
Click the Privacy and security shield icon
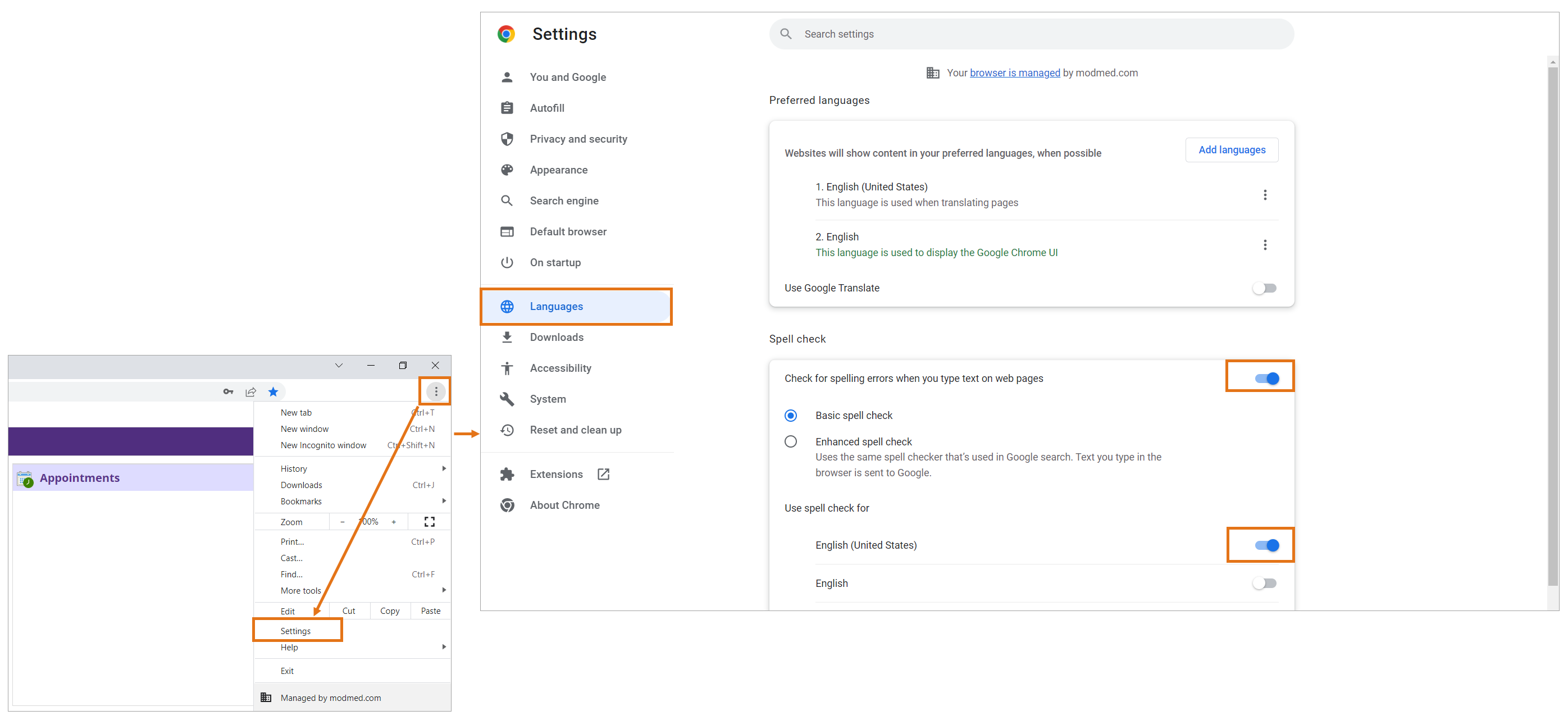[507, 139]
